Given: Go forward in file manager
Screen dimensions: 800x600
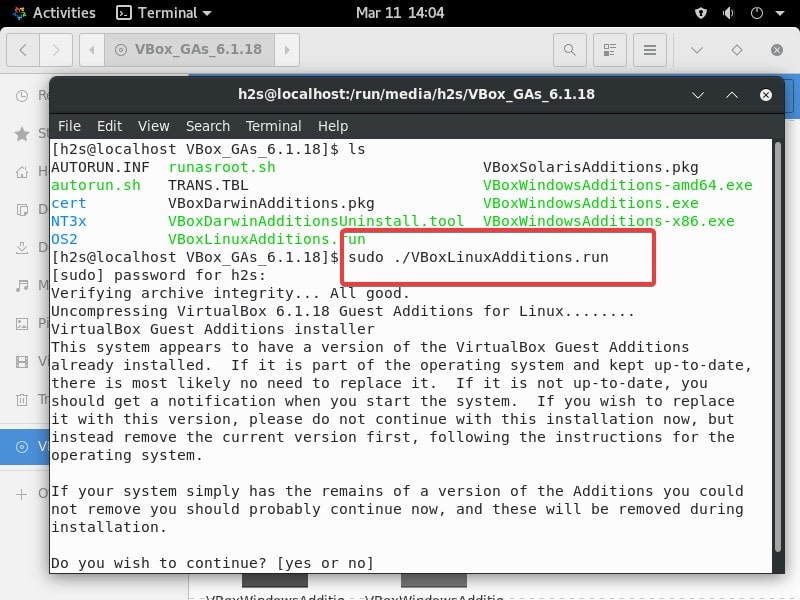Looking at the screenshot, I should (x=56, y=50).
